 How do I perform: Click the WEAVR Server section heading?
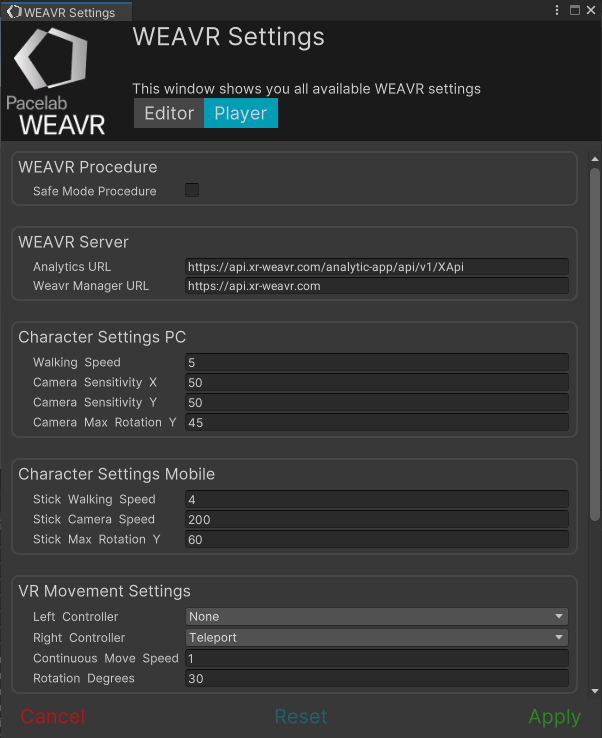tap(73, 242)
